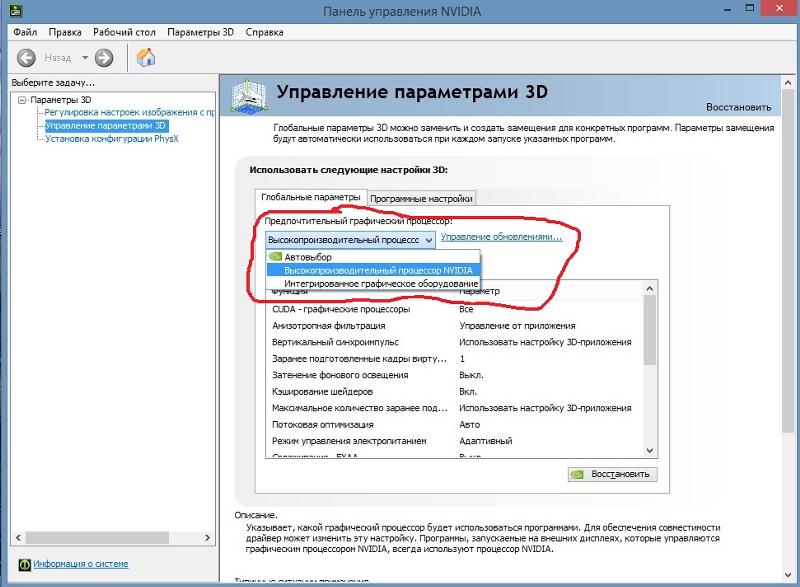Image resolution: width=800 pixels, height=587 pixels.
Task: Select the Потоковая оптимизация row
Action: click(454, 425)
